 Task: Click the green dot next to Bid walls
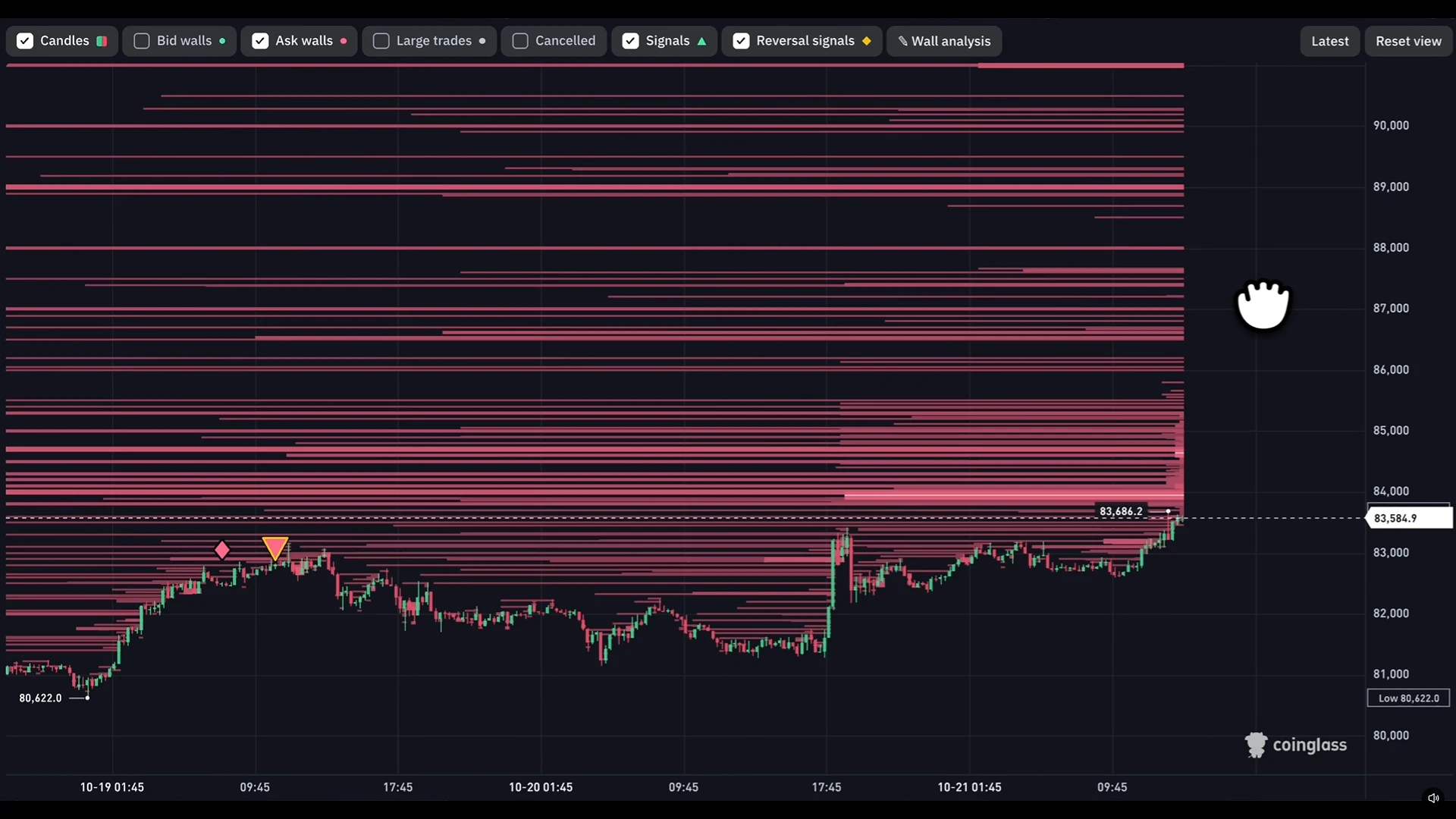222,41
